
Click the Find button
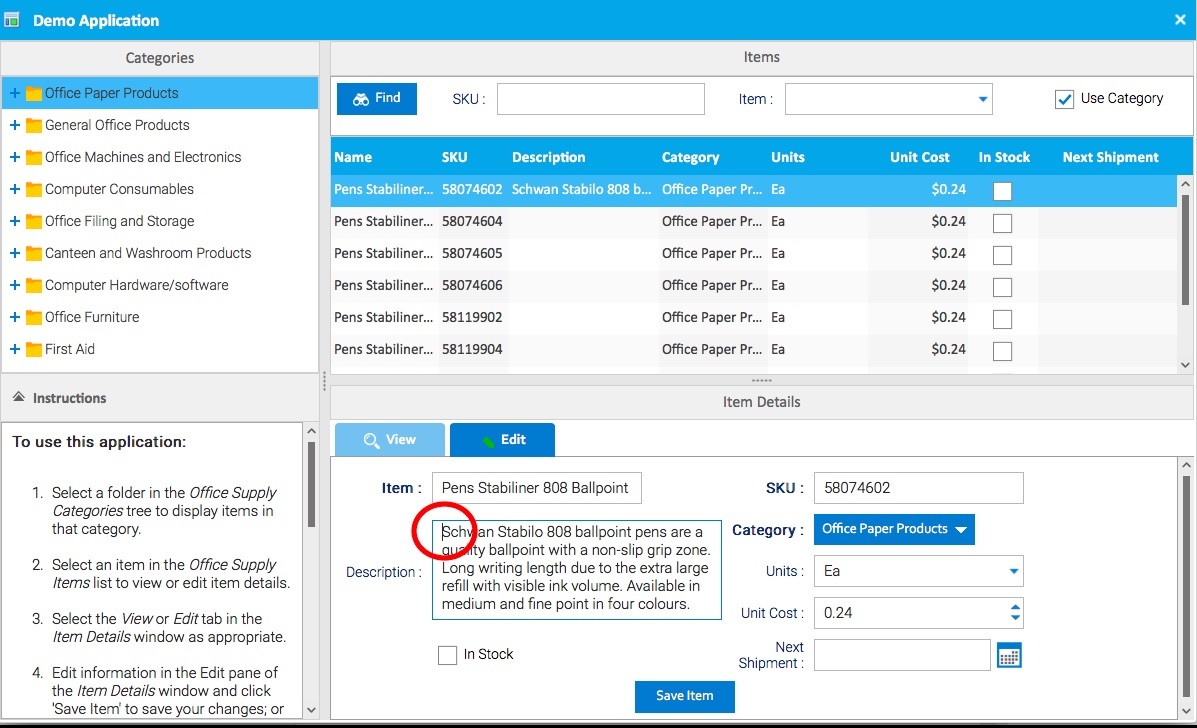point(376,98)
